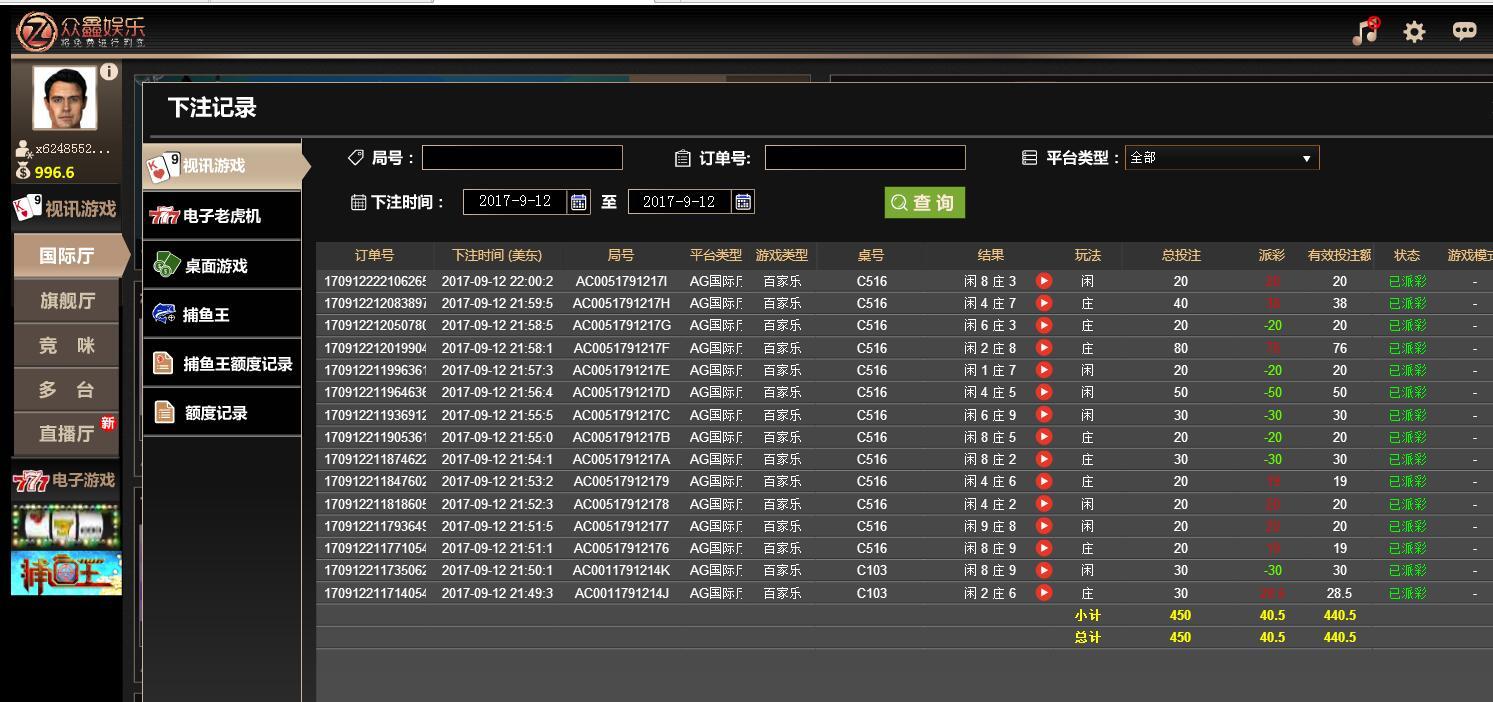Select the 桌面游戏 table games tab
Viewport: 1493px width, 702px height.
point(221,266)
